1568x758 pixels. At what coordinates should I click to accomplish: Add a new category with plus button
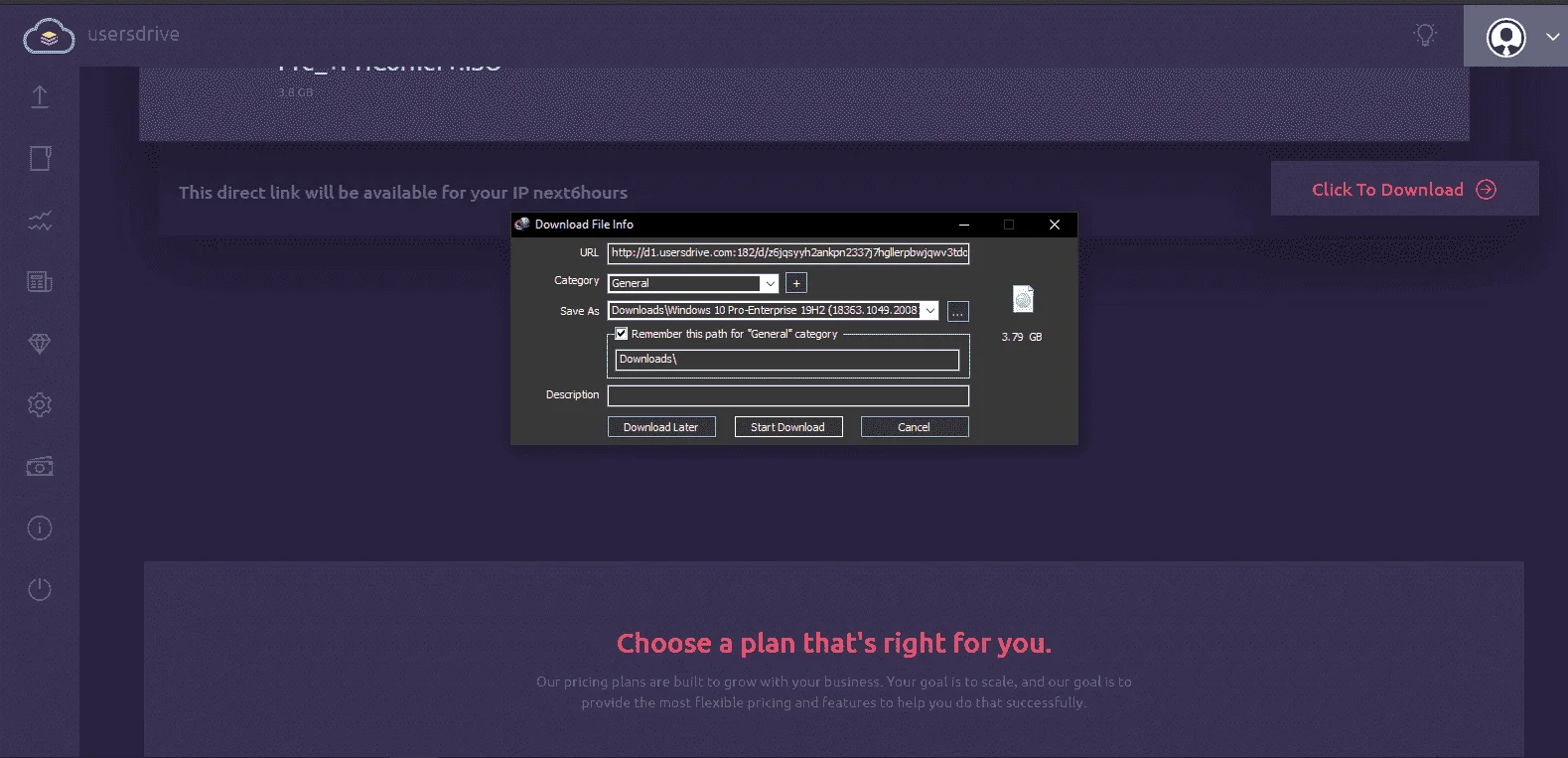pos(796,283)
